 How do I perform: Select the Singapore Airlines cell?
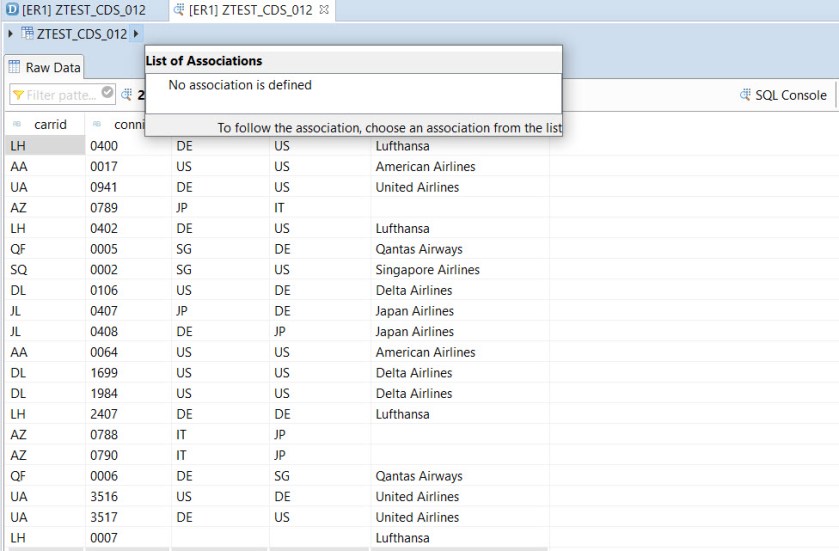click(x=427, y=270)
